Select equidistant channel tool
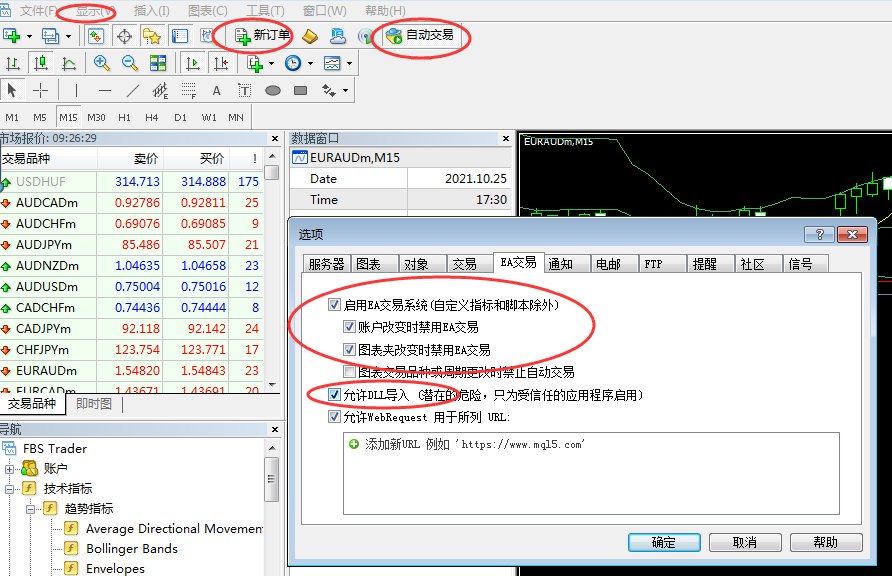 pos(160,90)
